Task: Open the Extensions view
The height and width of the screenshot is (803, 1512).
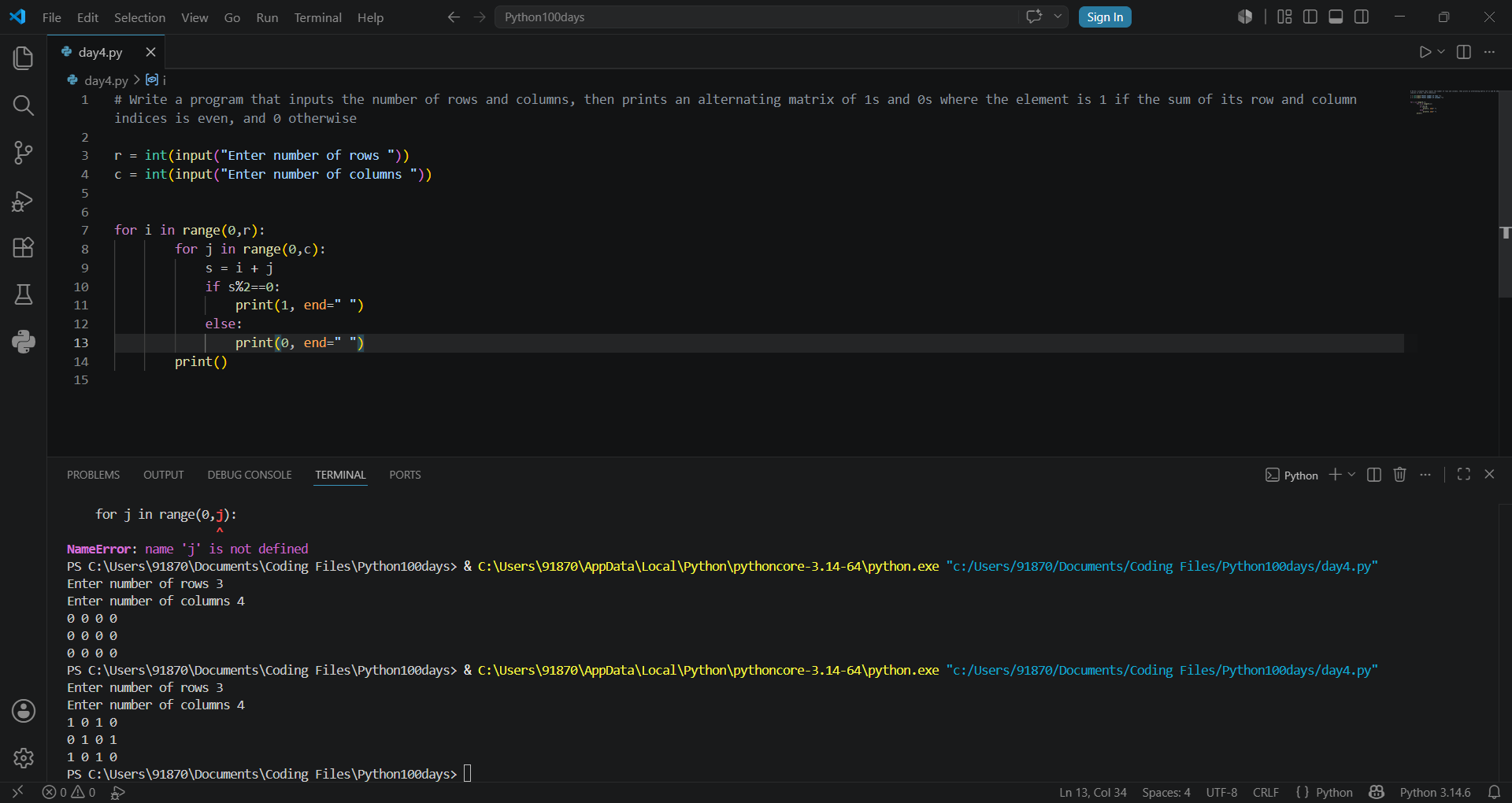Action: tap(24, 248)
